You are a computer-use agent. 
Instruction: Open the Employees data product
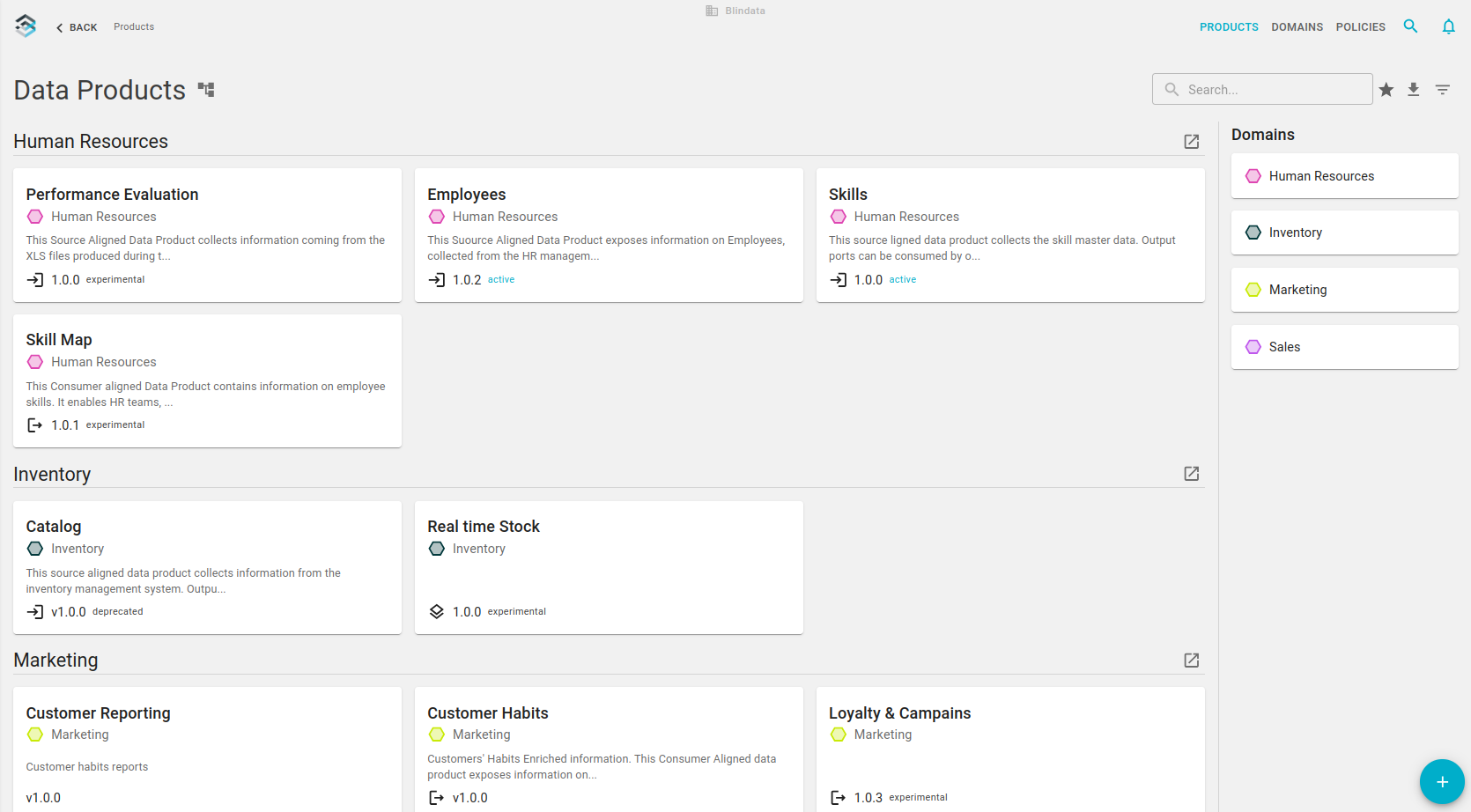point(609,235)
